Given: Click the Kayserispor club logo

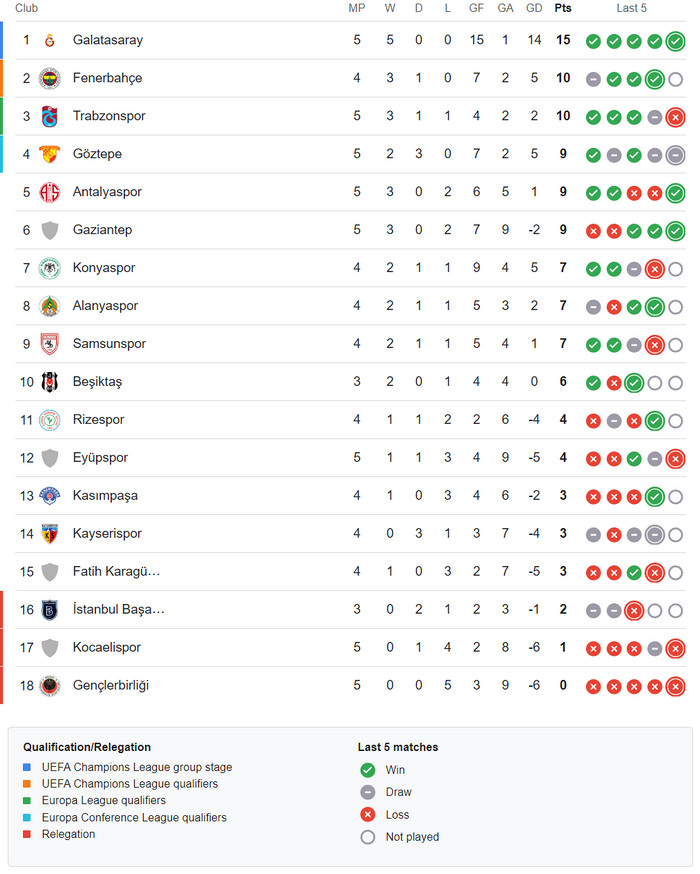Looking at the screenshot, I should pos(50,534).
